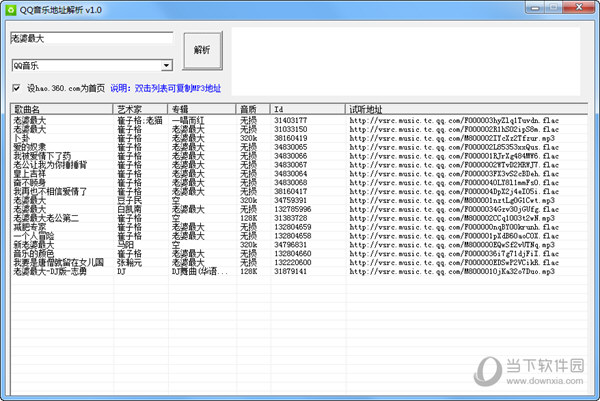Open the QQ音乐 source dropdown

tap(166, 65)
